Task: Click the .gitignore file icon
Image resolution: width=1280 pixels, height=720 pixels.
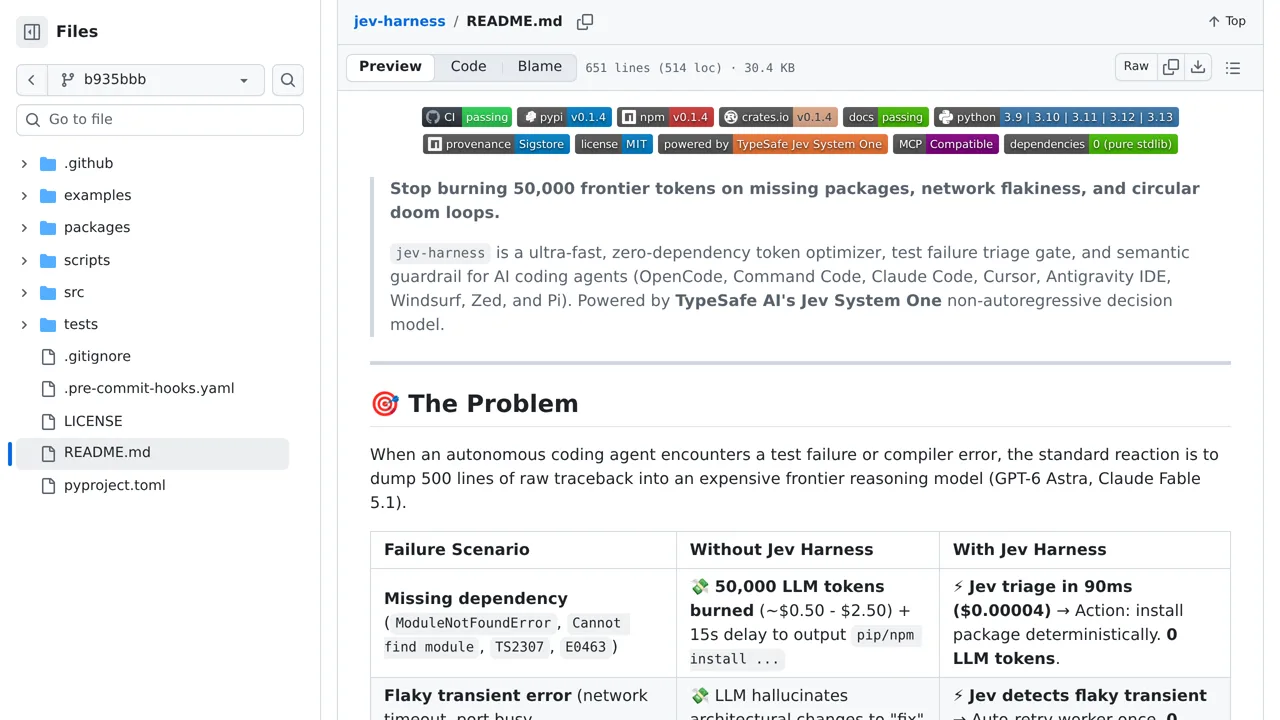Action: coord(48,356)
